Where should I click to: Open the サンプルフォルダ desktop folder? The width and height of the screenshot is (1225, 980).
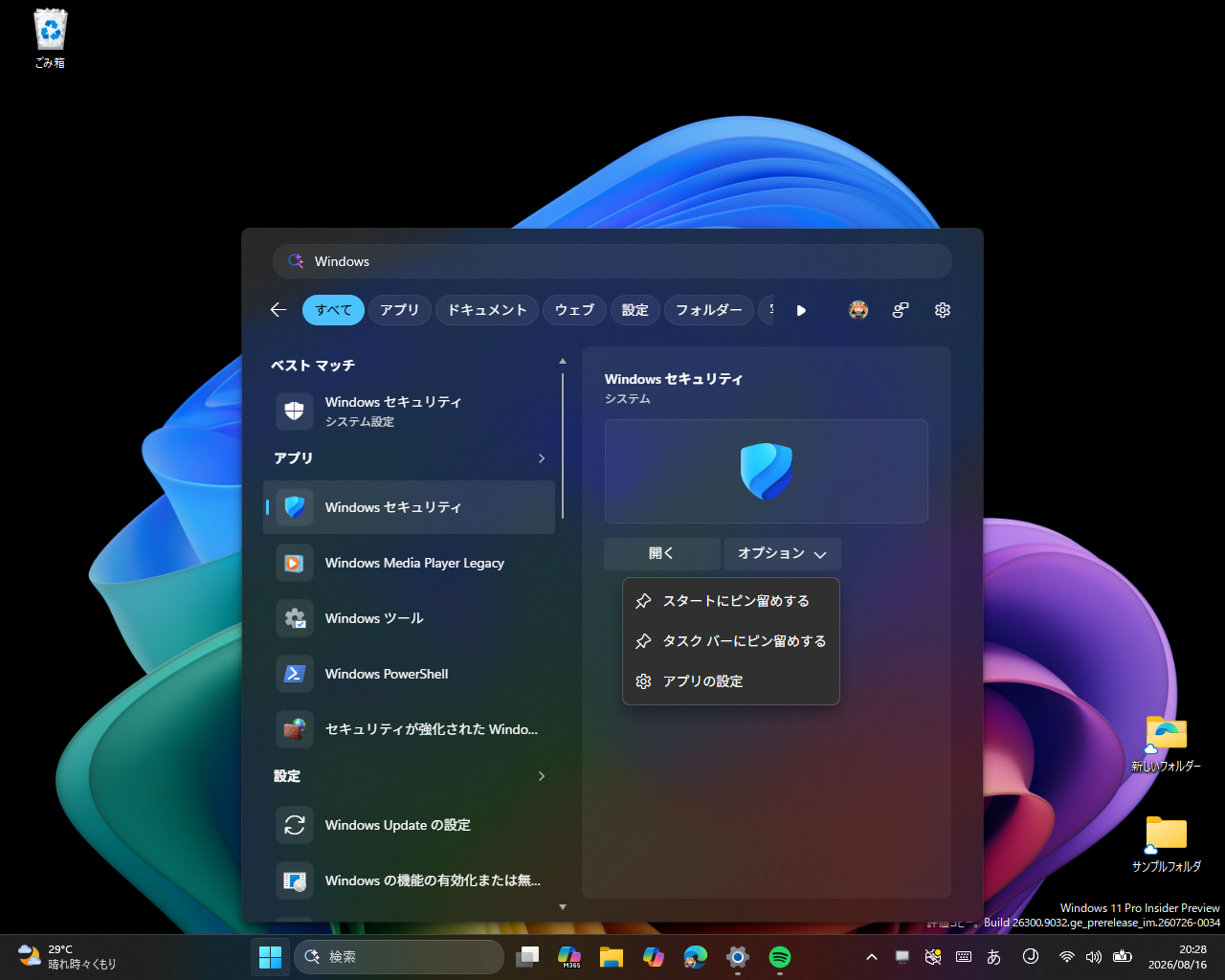click(1166, 844)
